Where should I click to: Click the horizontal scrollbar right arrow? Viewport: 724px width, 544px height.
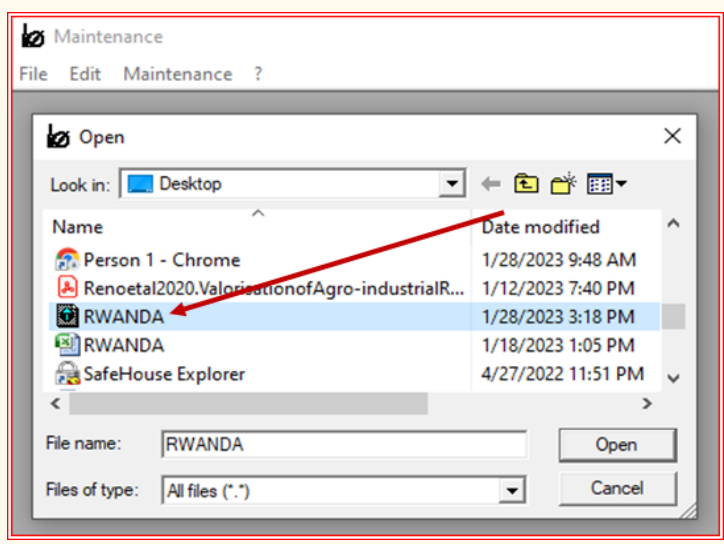[647, 404]
